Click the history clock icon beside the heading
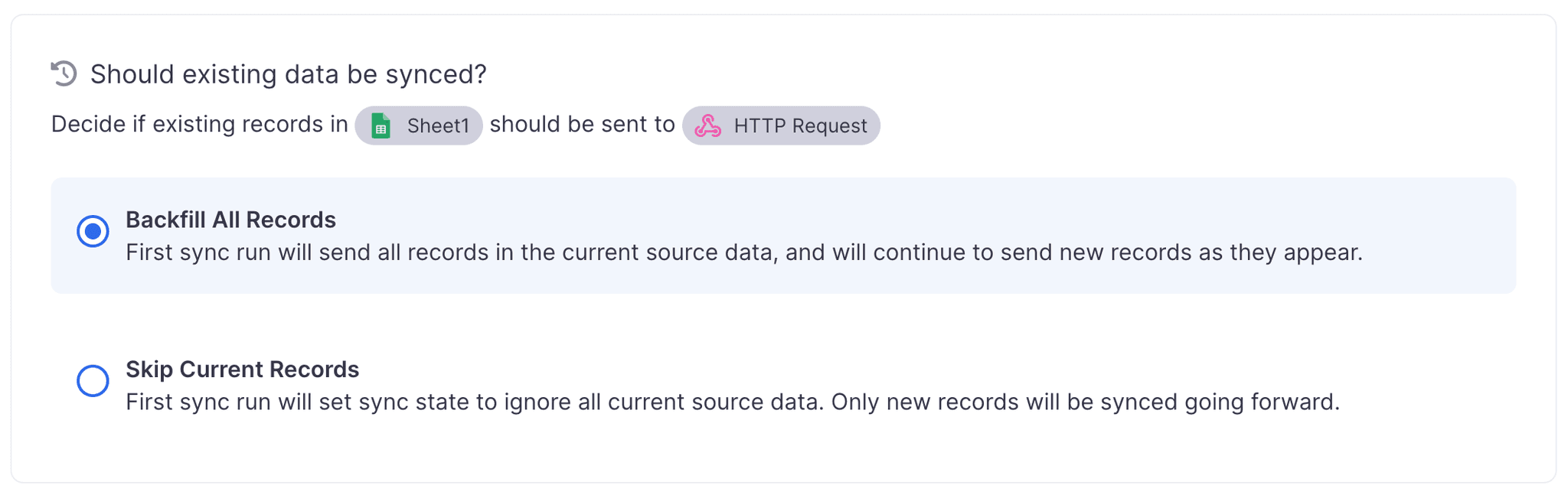This screenshot has height=495, width=1568. point(64,73)
